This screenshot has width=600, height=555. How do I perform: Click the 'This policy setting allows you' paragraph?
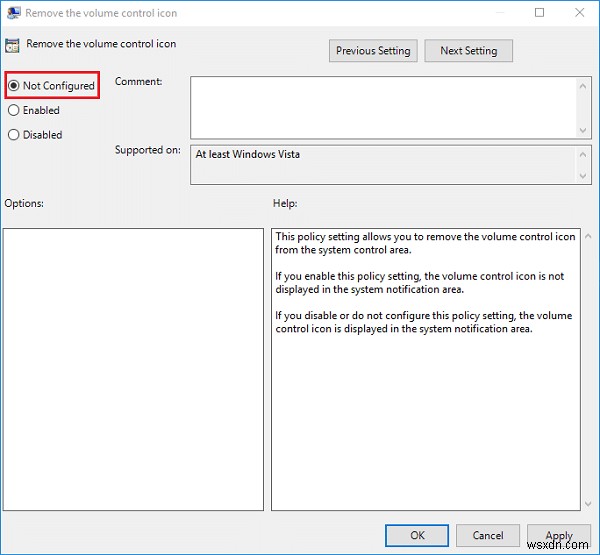[425, 243]
